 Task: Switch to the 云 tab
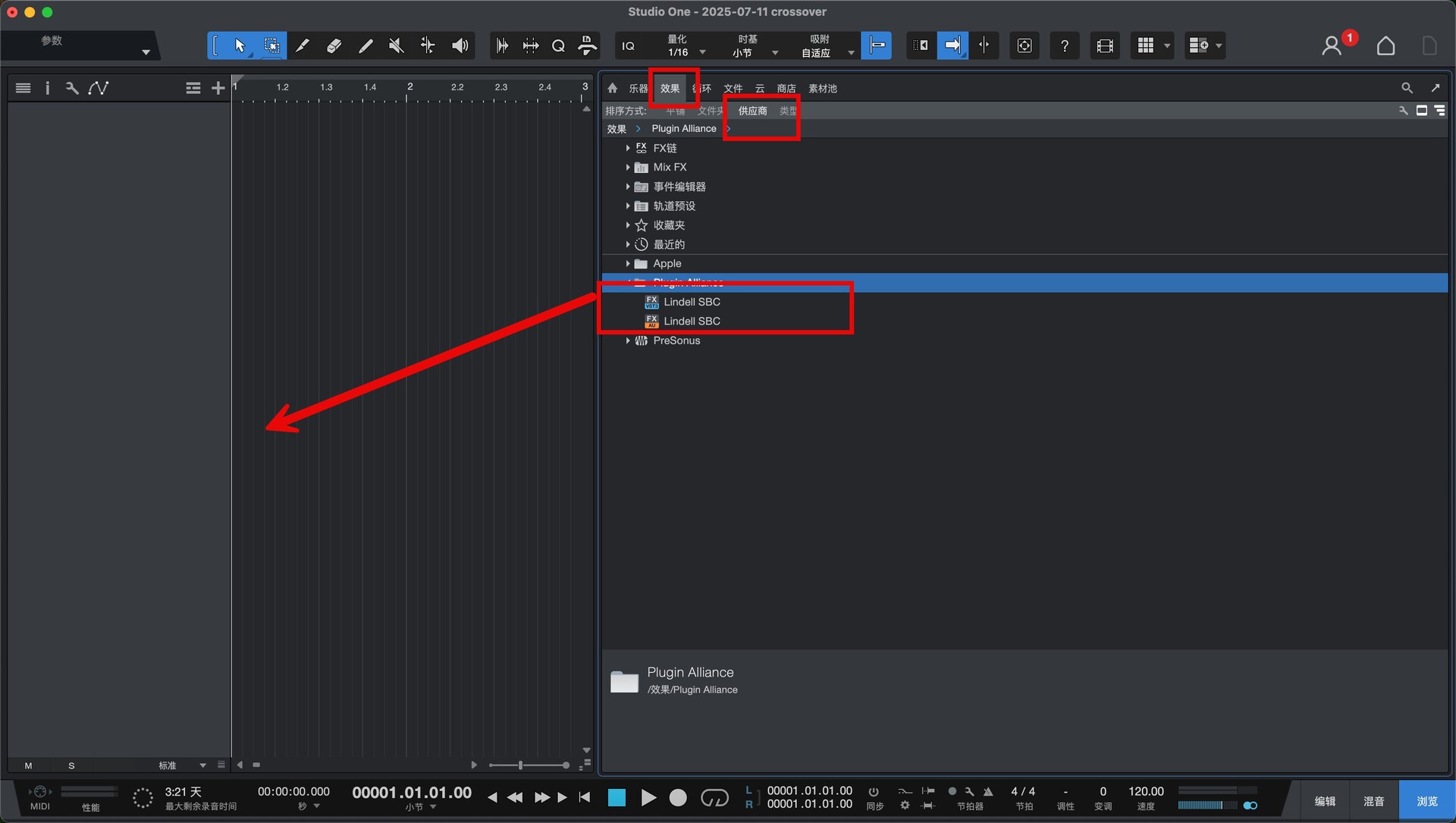(x=760, y=89)
